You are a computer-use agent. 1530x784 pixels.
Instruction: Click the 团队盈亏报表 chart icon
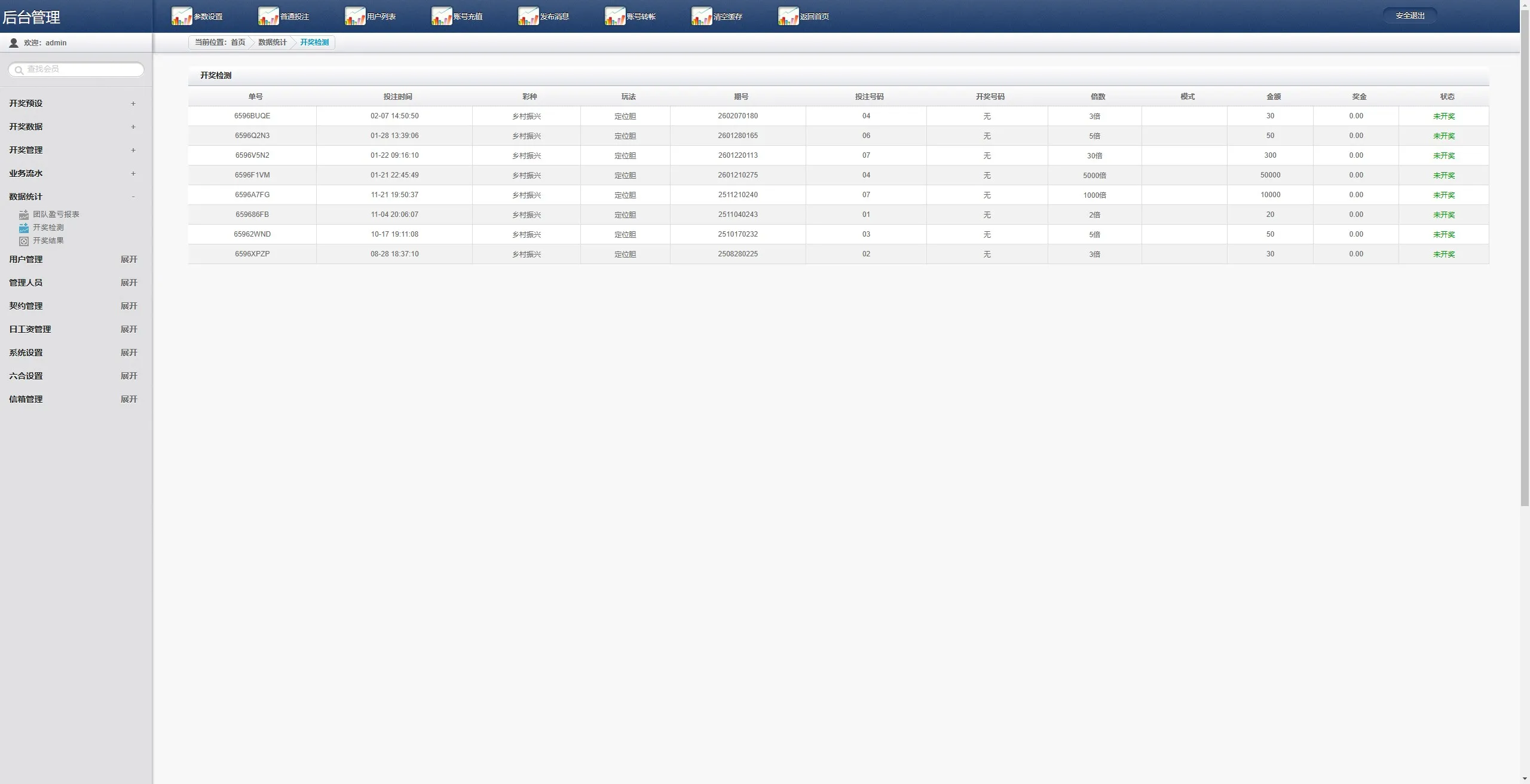pos(24,215)
